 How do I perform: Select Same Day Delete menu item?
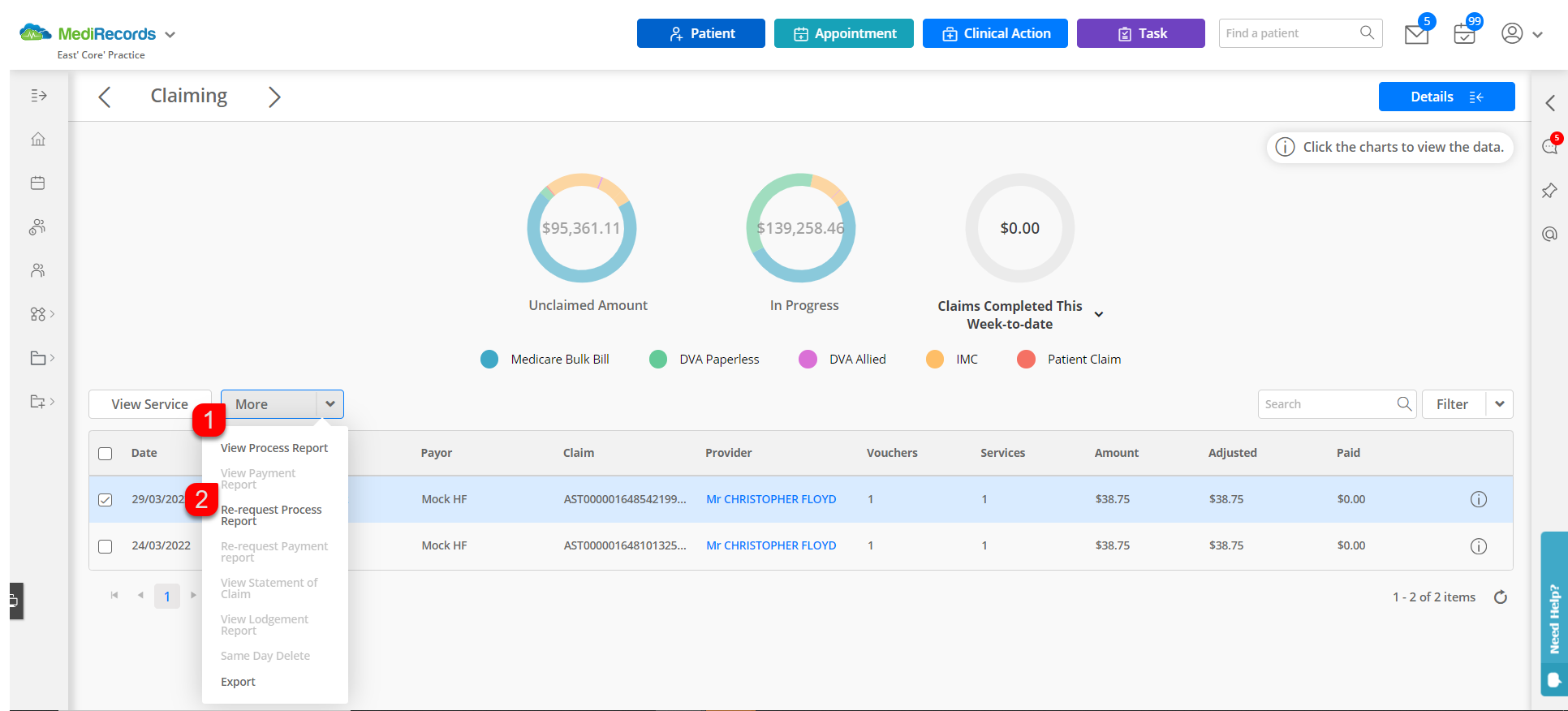(x=265, y=656)
